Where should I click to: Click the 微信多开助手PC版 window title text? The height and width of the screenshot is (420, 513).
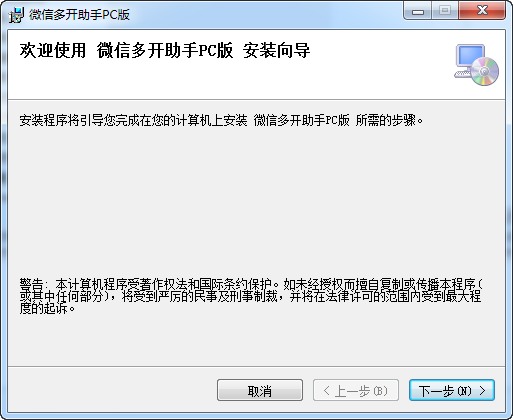tap(79, 15)
